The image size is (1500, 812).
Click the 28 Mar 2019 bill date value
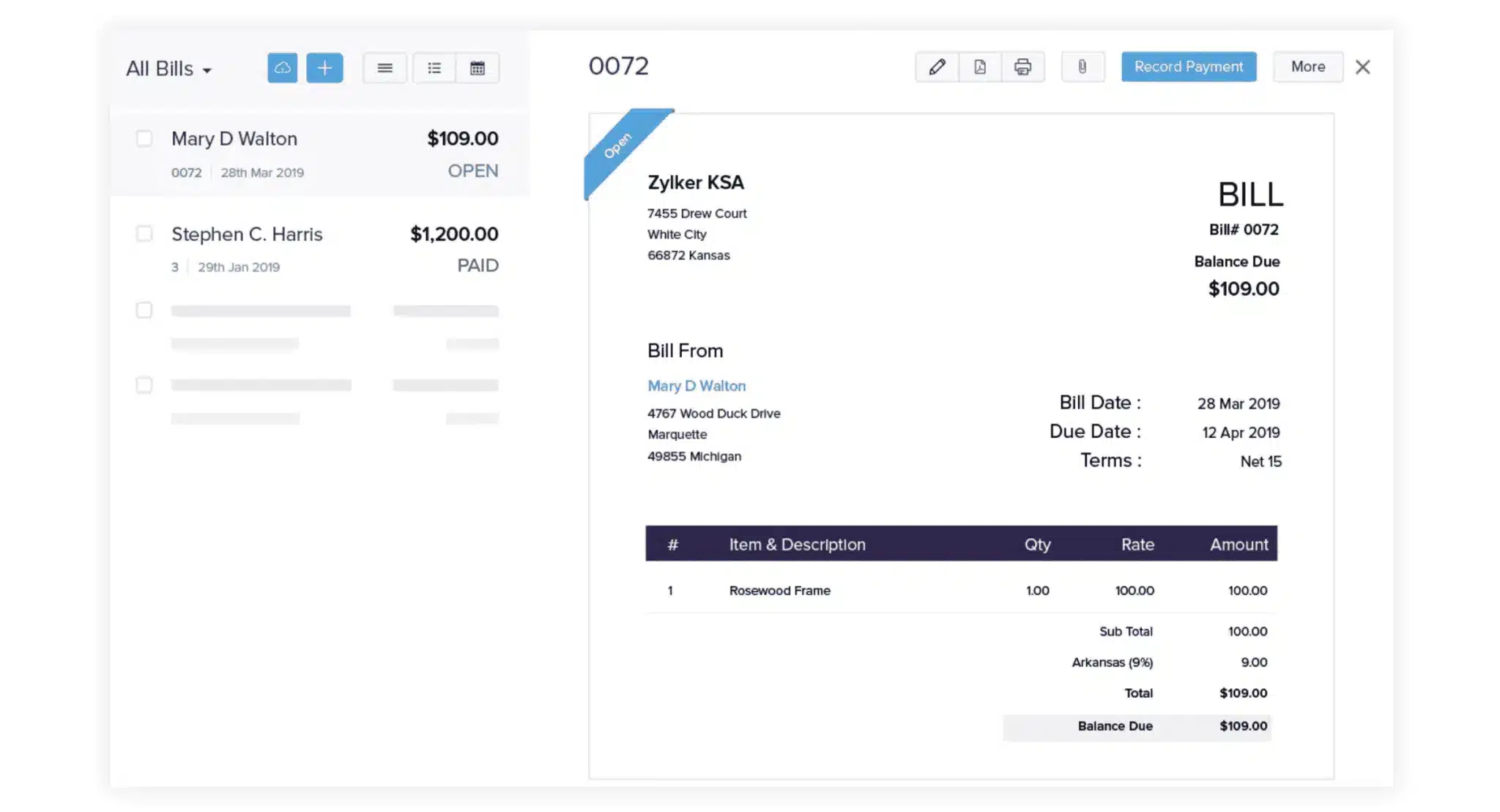tap(1239, 403)
